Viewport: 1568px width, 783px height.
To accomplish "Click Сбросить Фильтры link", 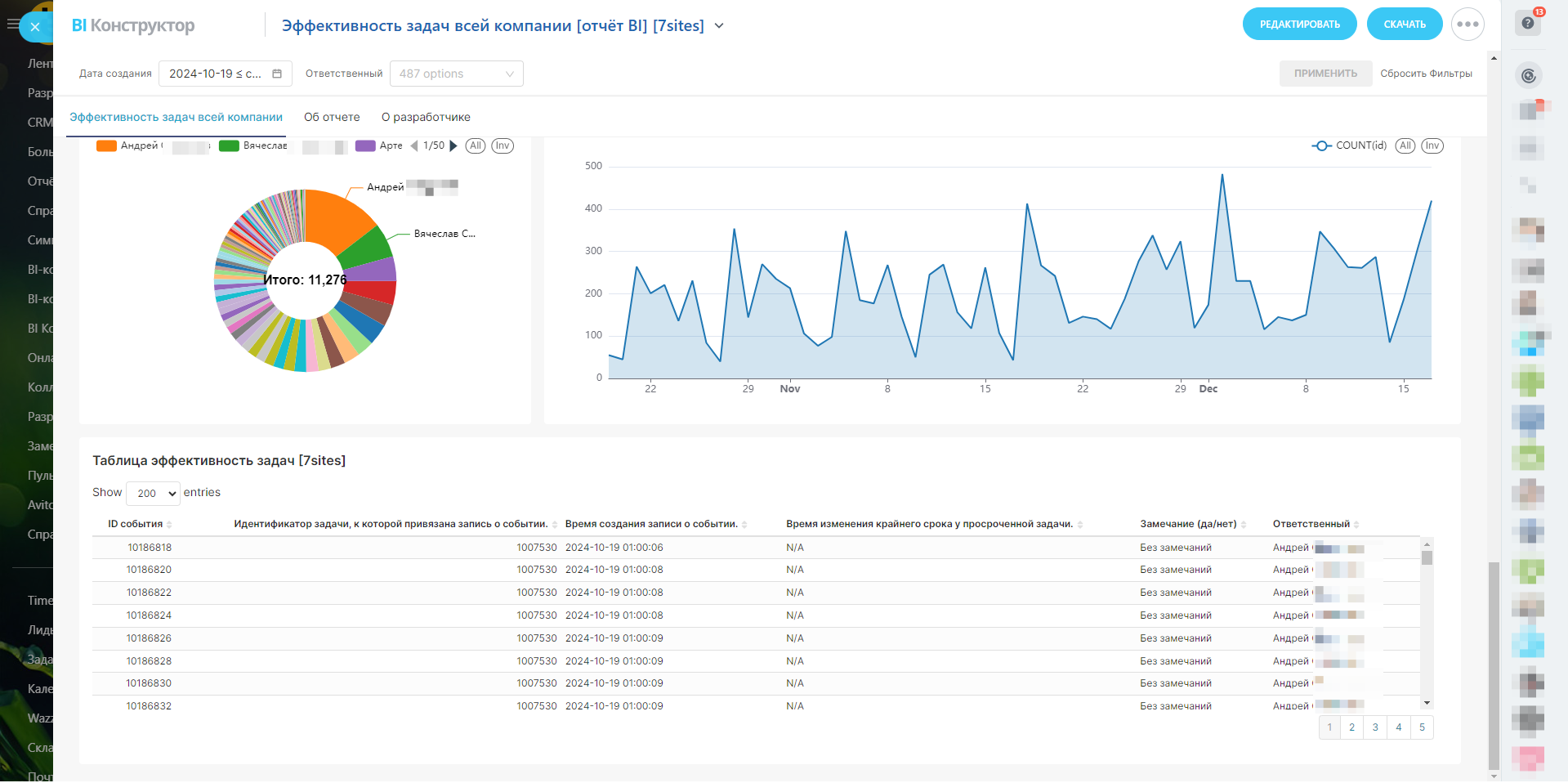I will coord(1426,74).
